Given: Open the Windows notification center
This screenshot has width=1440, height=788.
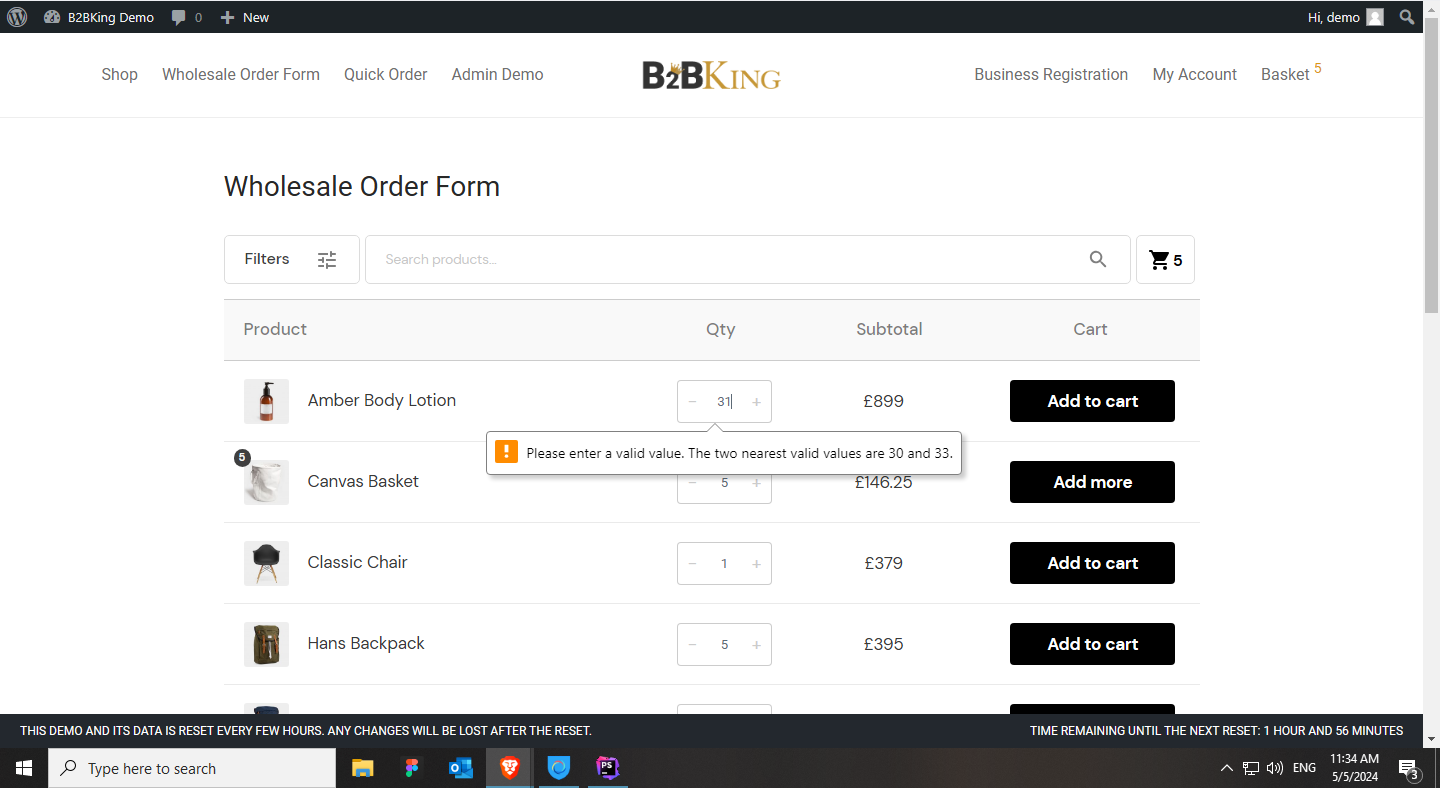Looking at the screenshot, I should click(x=1409, y=768).
